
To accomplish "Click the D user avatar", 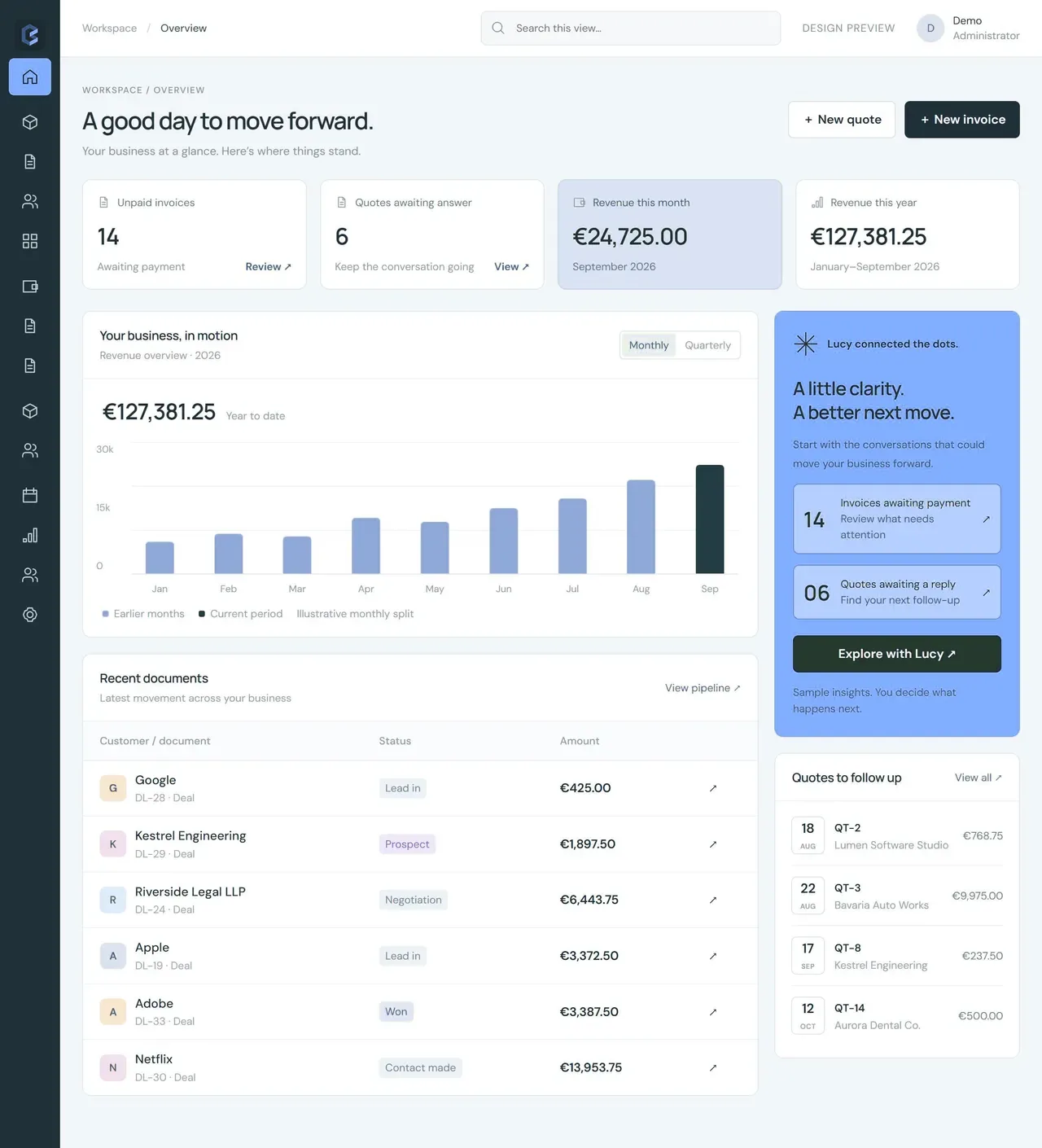I will (x=930, y=28).
